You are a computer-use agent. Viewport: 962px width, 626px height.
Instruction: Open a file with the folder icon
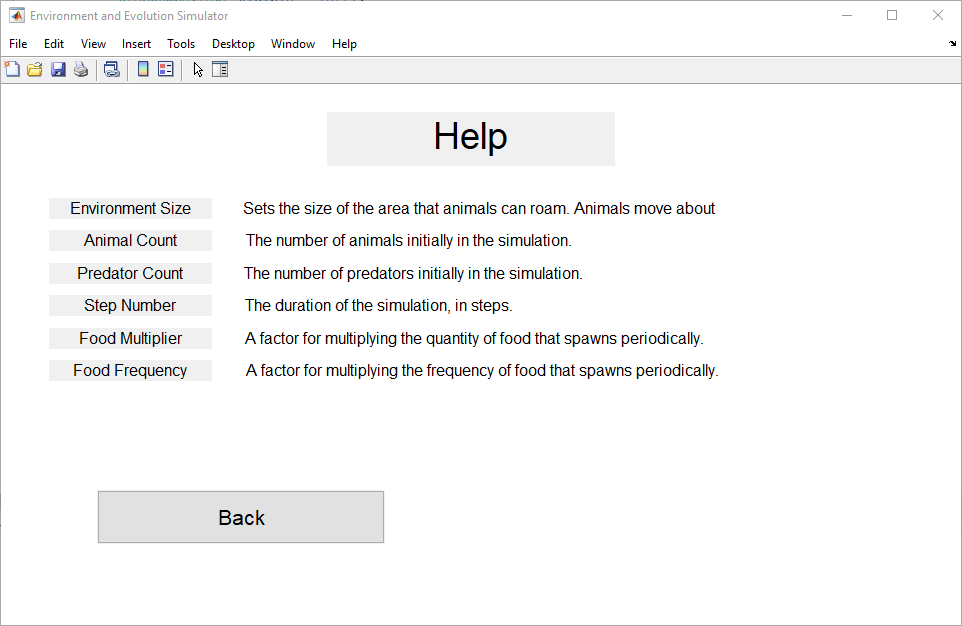(x=35, y=69)
